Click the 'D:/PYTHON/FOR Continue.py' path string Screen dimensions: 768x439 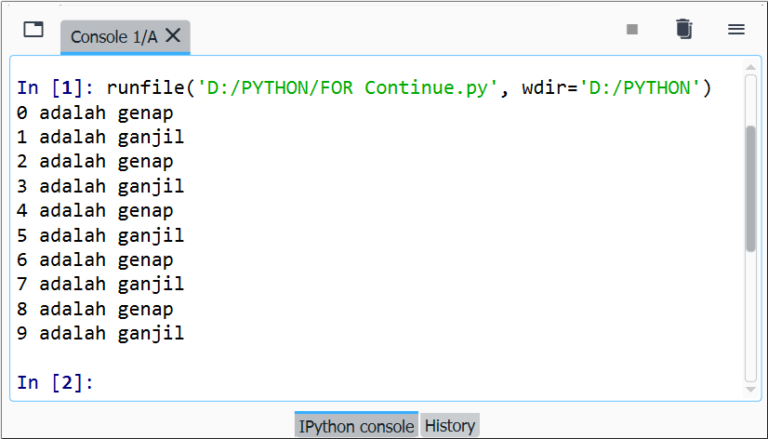point(348,87)
